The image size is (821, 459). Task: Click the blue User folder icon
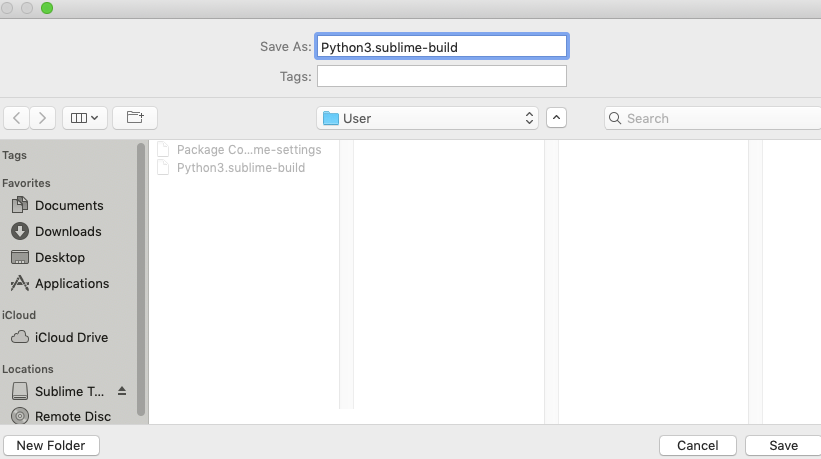pyautogui.click(x=331, y=118)
